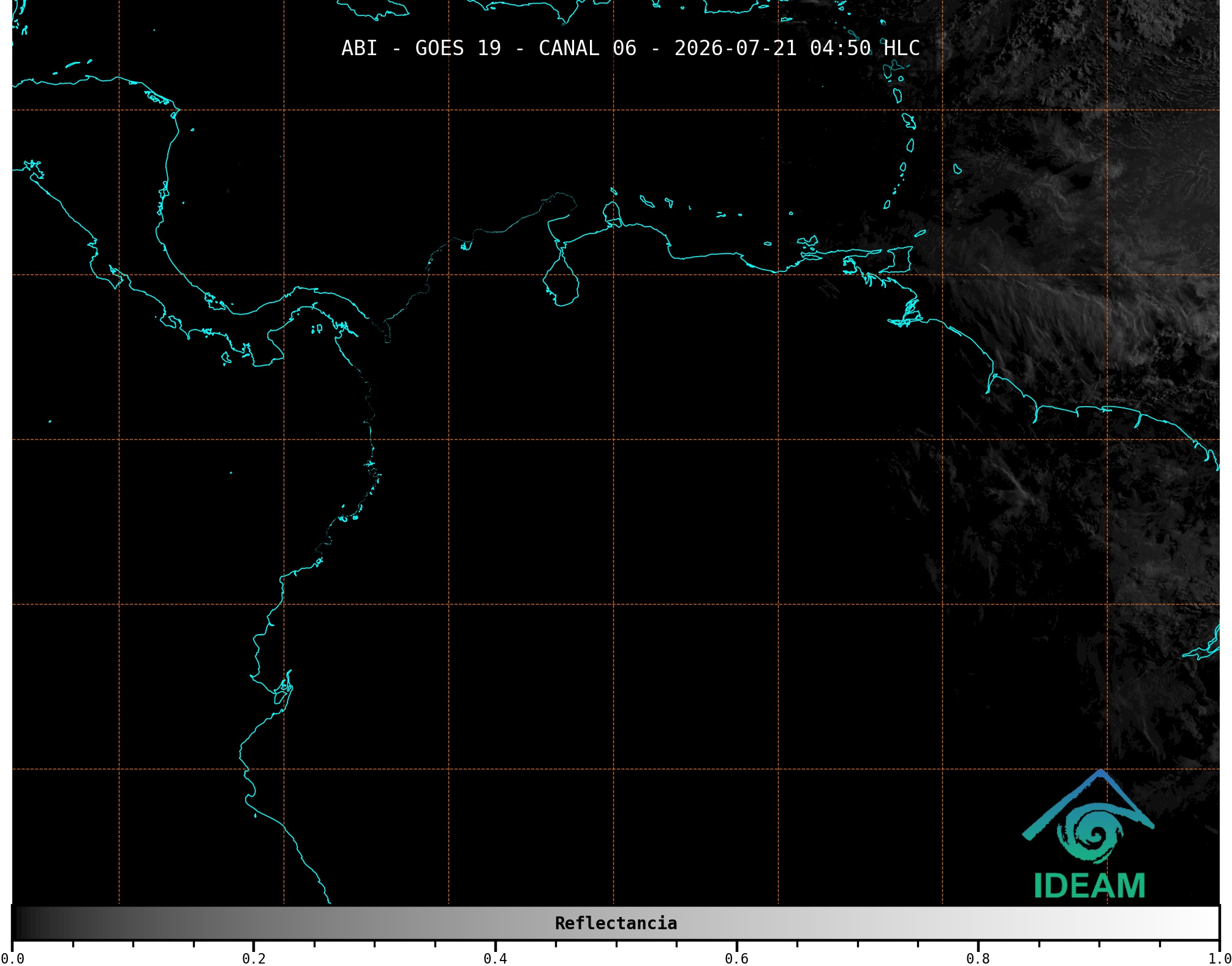Select the "0.2" colorbar tick label
Screen dimensions: 1232x966
click(254, 959)
